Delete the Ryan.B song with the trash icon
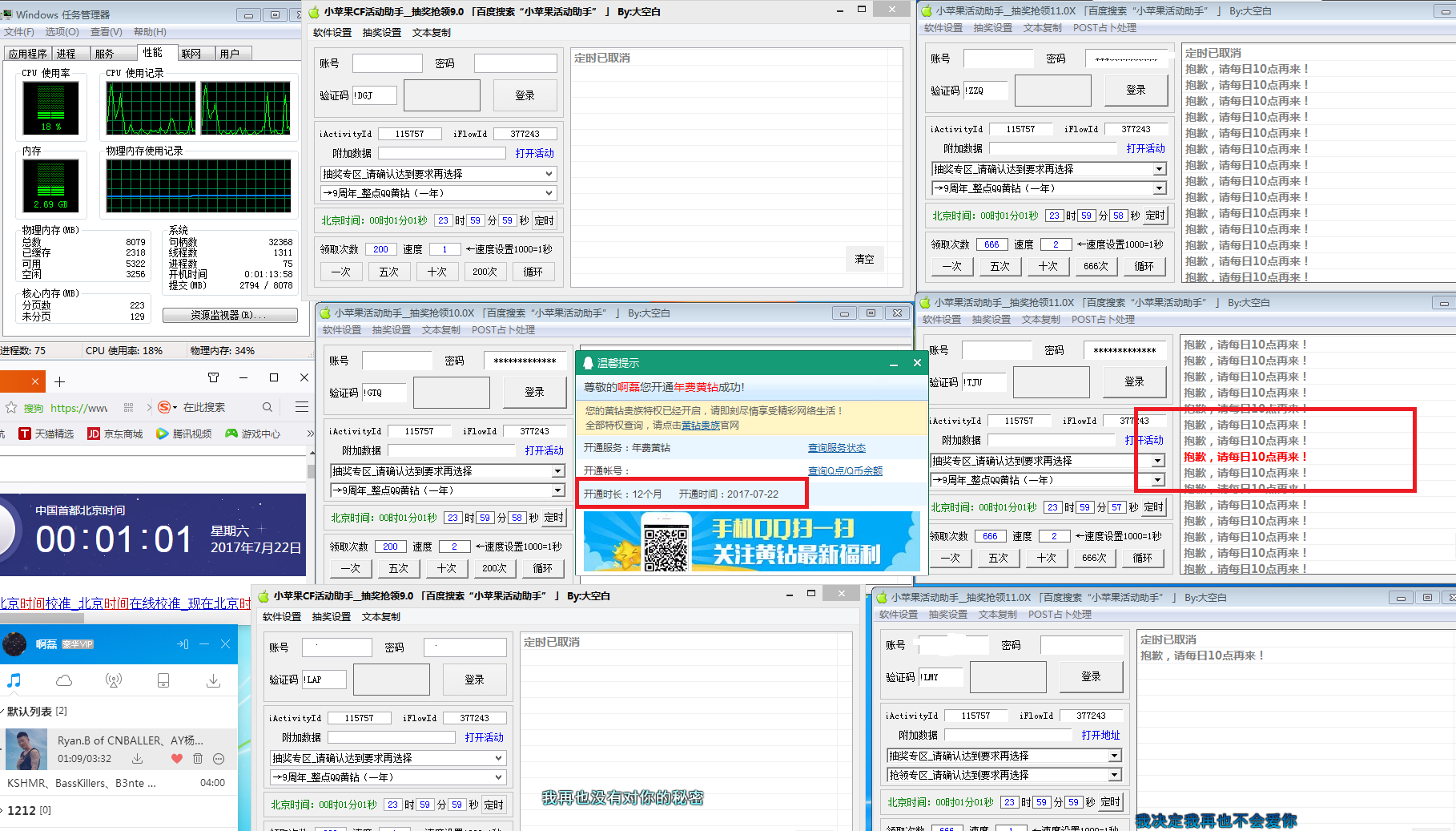 tap(198, 758)
